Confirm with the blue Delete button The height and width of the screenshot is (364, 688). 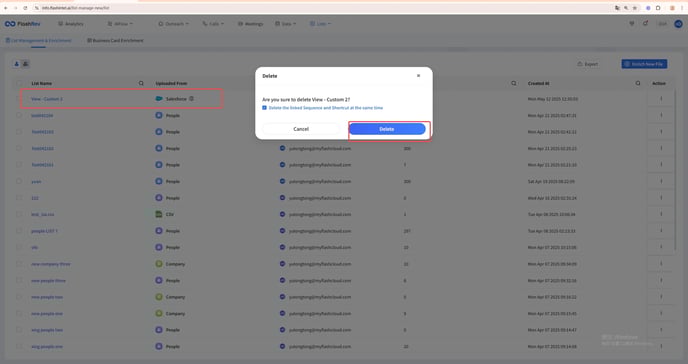tap(387, 129)
